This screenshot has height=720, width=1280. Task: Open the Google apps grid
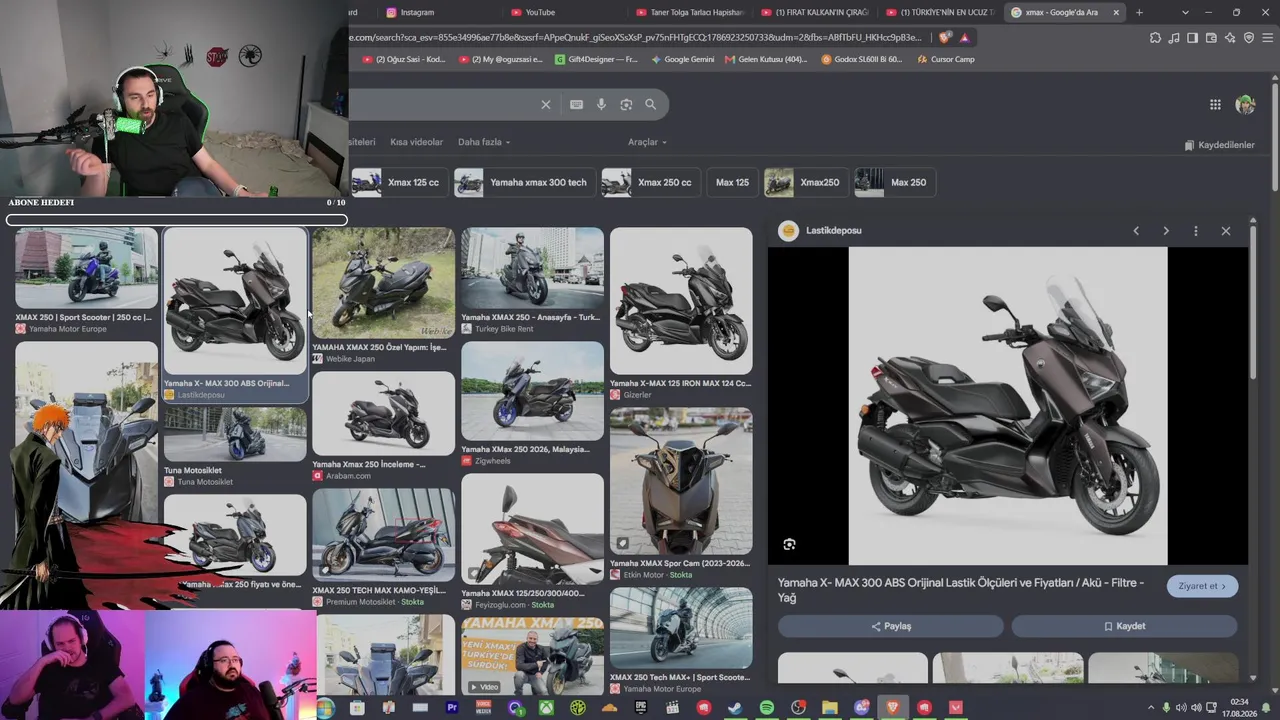[1215, 104]
